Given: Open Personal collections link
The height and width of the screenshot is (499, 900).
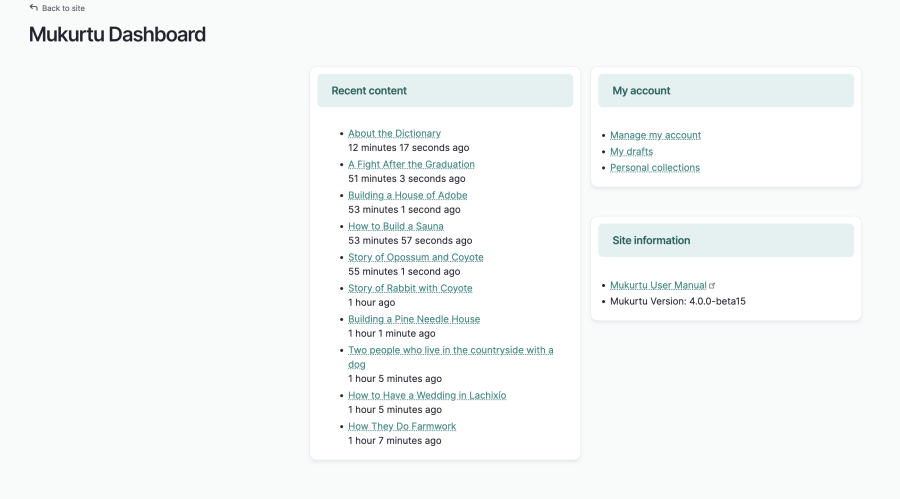Looking at the screenshot, I should pyautogui.click(x=654, y=168).
